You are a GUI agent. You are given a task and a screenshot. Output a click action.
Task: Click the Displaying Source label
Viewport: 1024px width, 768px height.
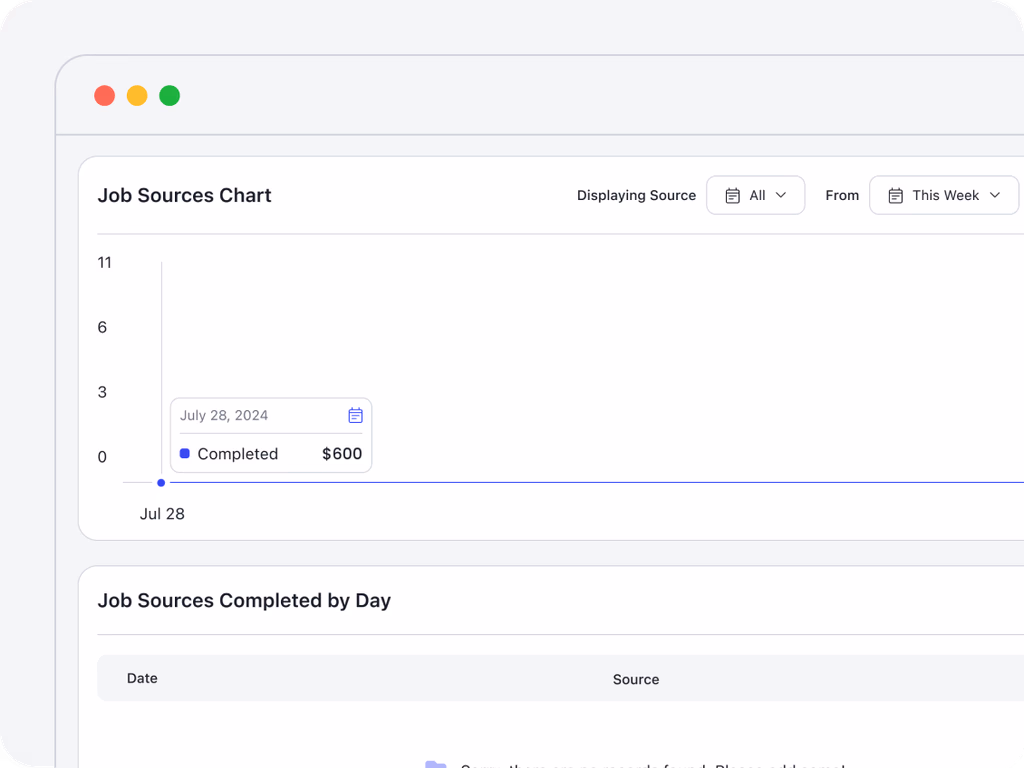(x=636, y=196)
